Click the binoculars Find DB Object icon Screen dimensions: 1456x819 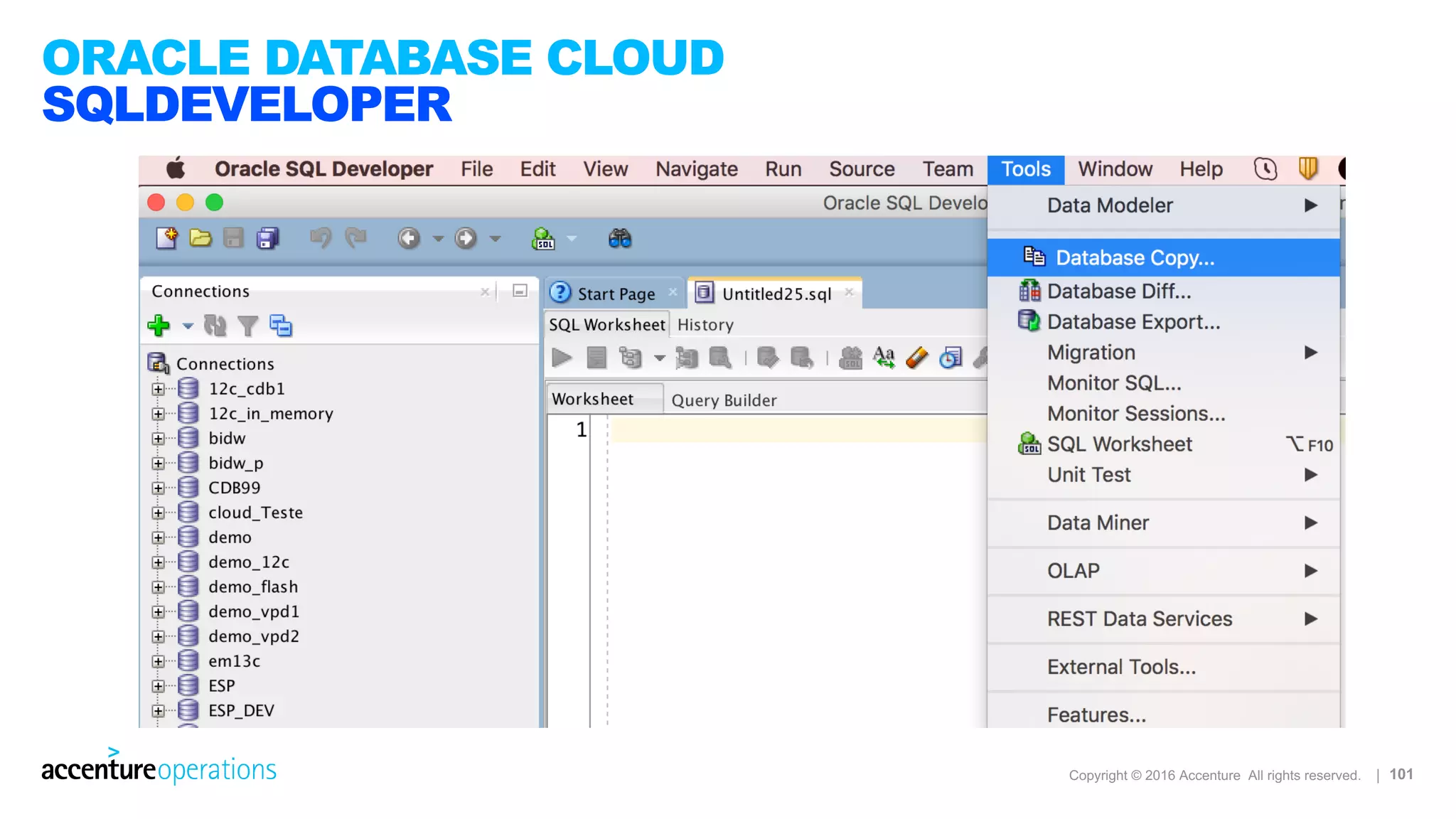620,238
